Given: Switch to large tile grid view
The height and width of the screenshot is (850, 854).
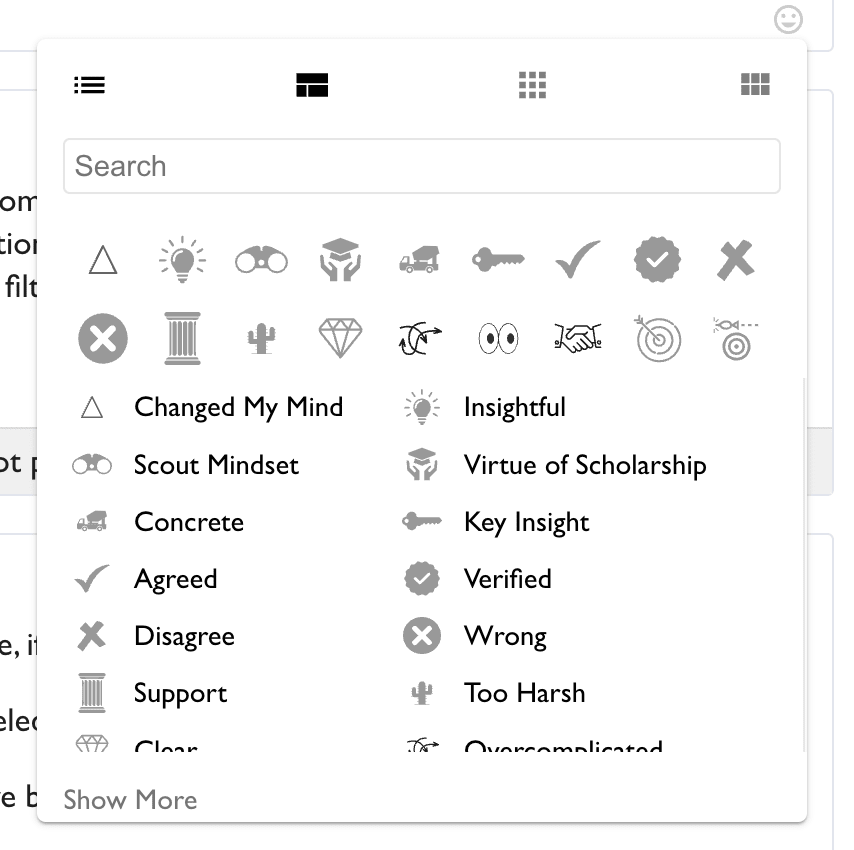Looking at the screenshot, I should 755,85.
